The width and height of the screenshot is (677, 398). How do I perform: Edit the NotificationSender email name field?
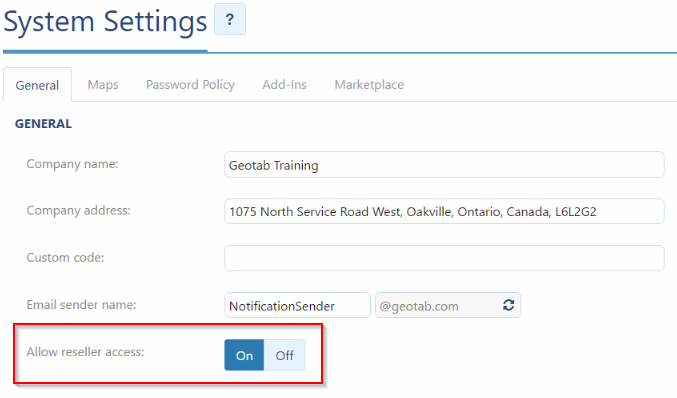(x=297, y=305)
